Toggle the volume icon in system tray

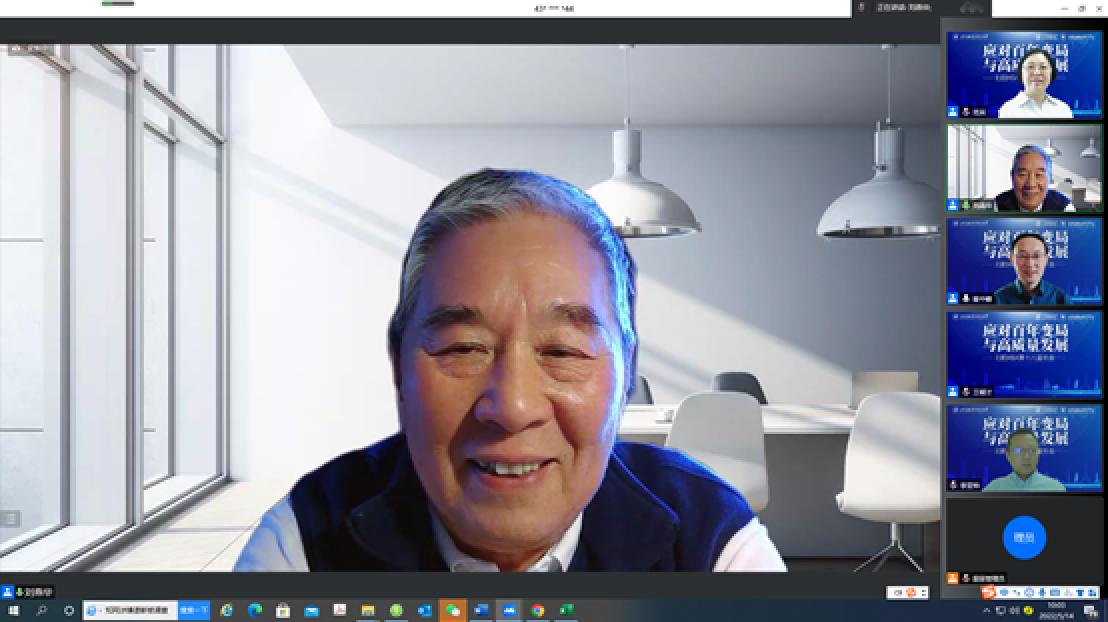click(1014, 610)
